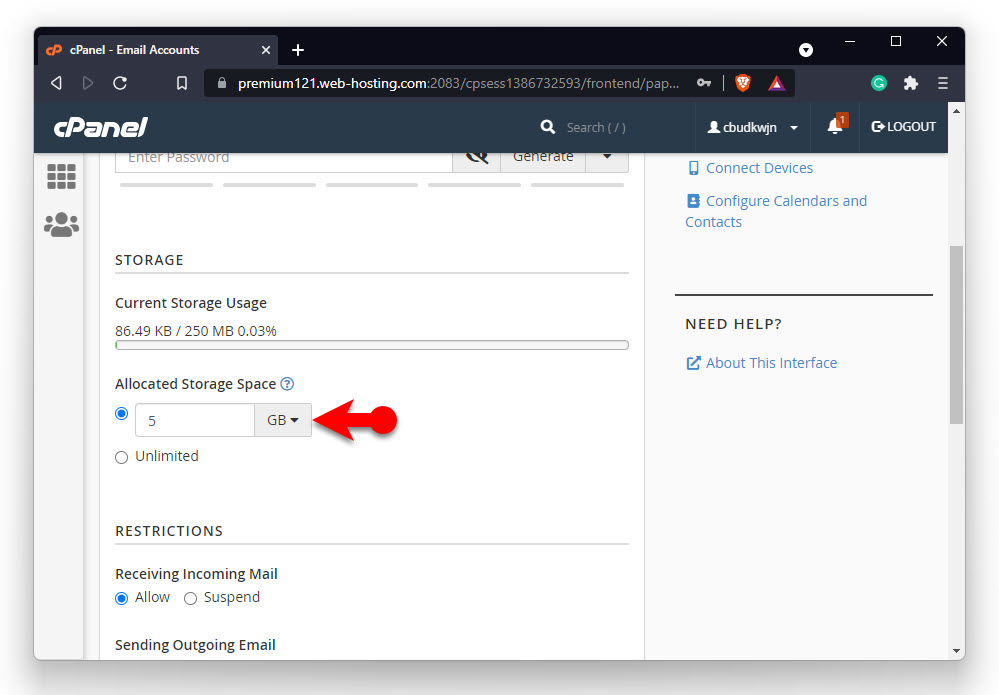
Task: Click the cPanel logo in header
Action: 101,127
